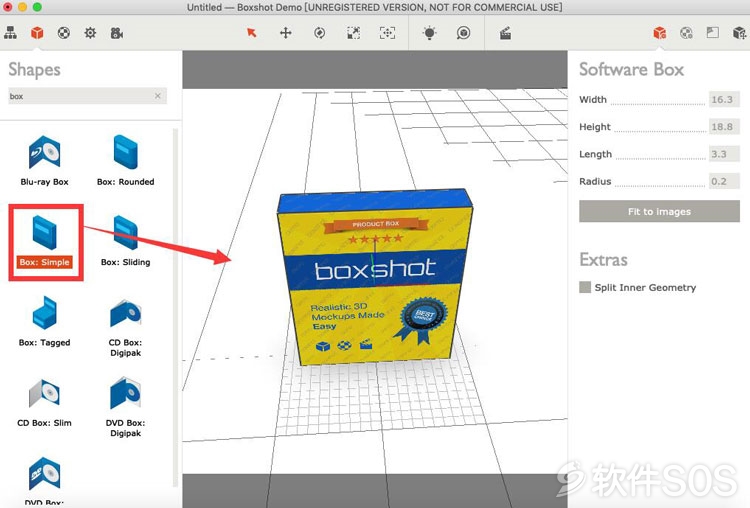Switch to material properties ball tab
Viewport: 750px width, 508px height.
[x=686, y=33]
